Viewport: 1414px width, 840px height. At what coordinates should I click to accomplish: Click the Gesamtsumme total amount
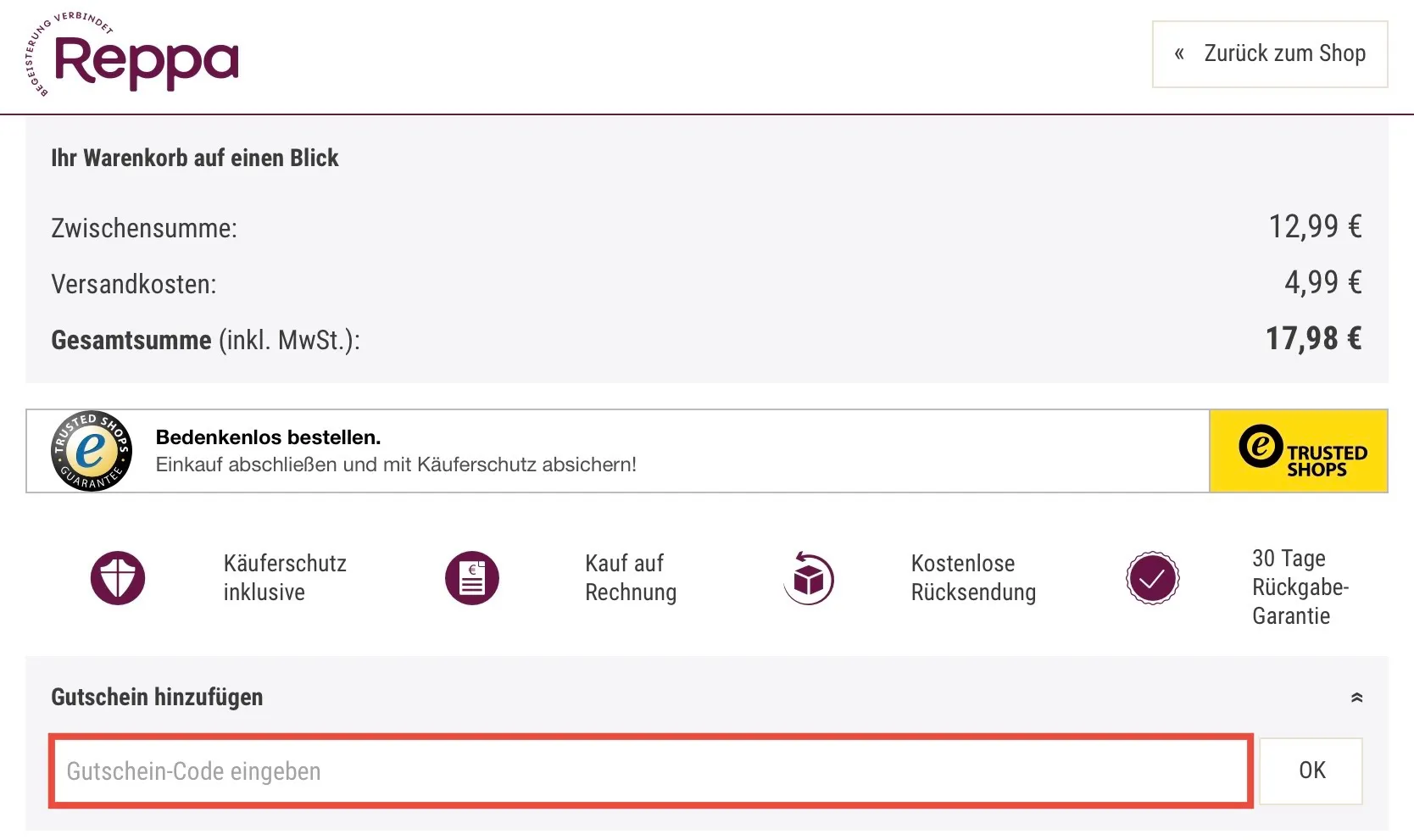[x=1315, y=339]
